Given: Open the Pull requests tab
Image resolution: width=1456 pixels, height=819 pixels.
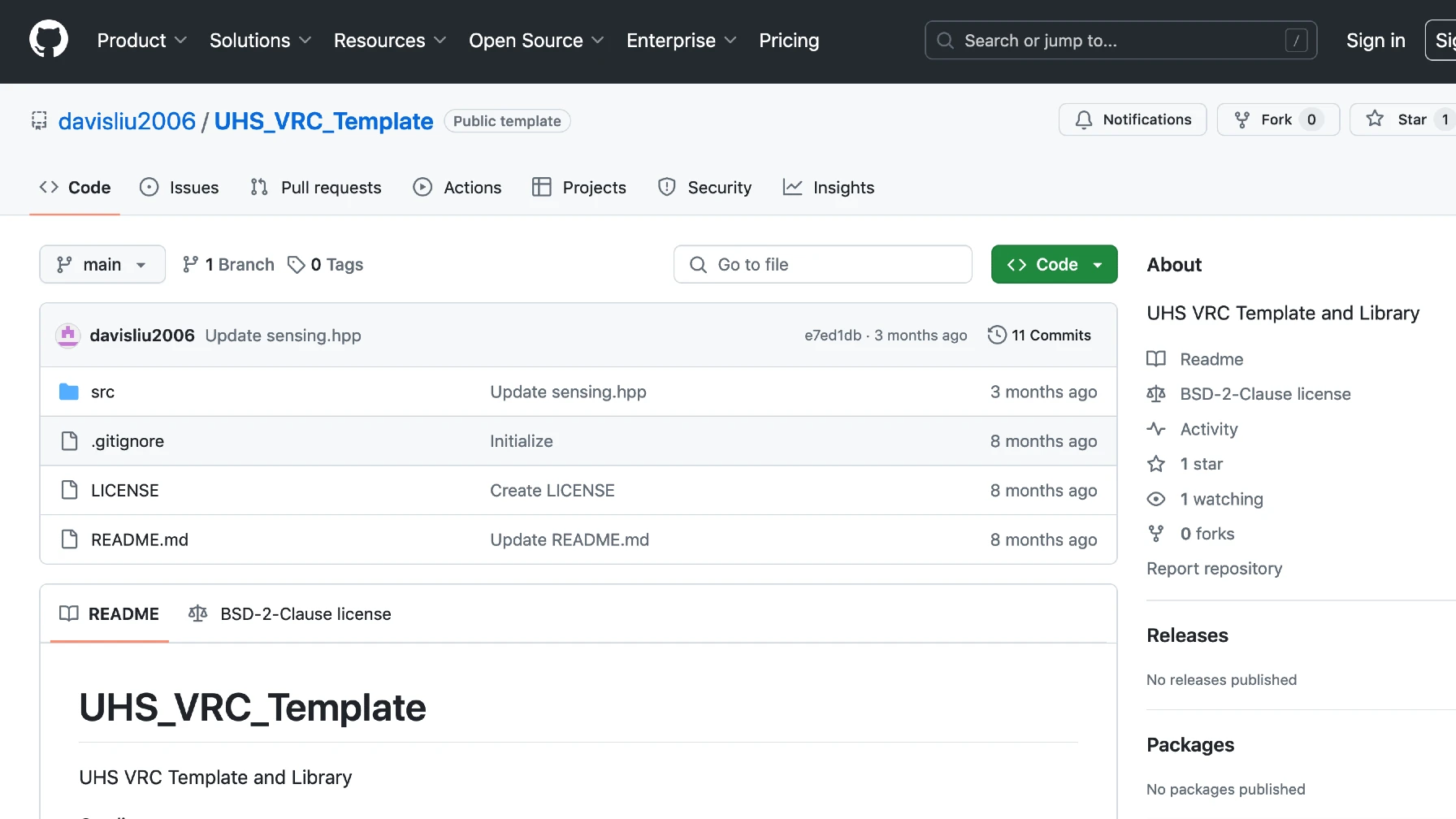Looking at the screenshot, I should 316,188.
